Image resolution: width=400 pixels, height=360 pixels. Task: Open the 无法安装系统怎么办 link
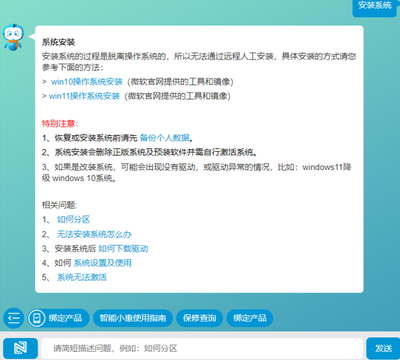(x=94, y=234)
